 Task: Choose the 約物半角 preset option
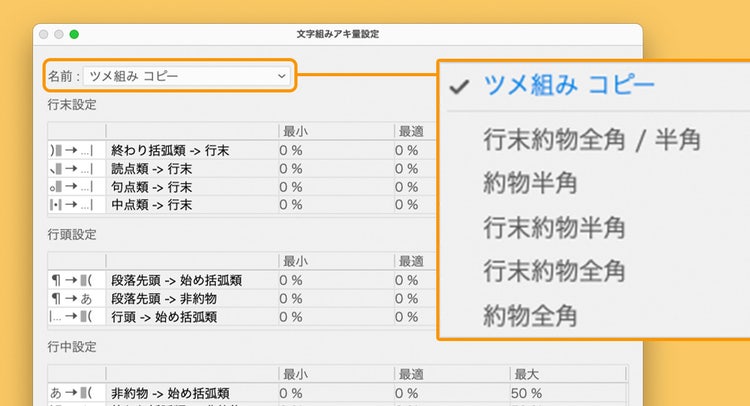[x=530, y=183]
